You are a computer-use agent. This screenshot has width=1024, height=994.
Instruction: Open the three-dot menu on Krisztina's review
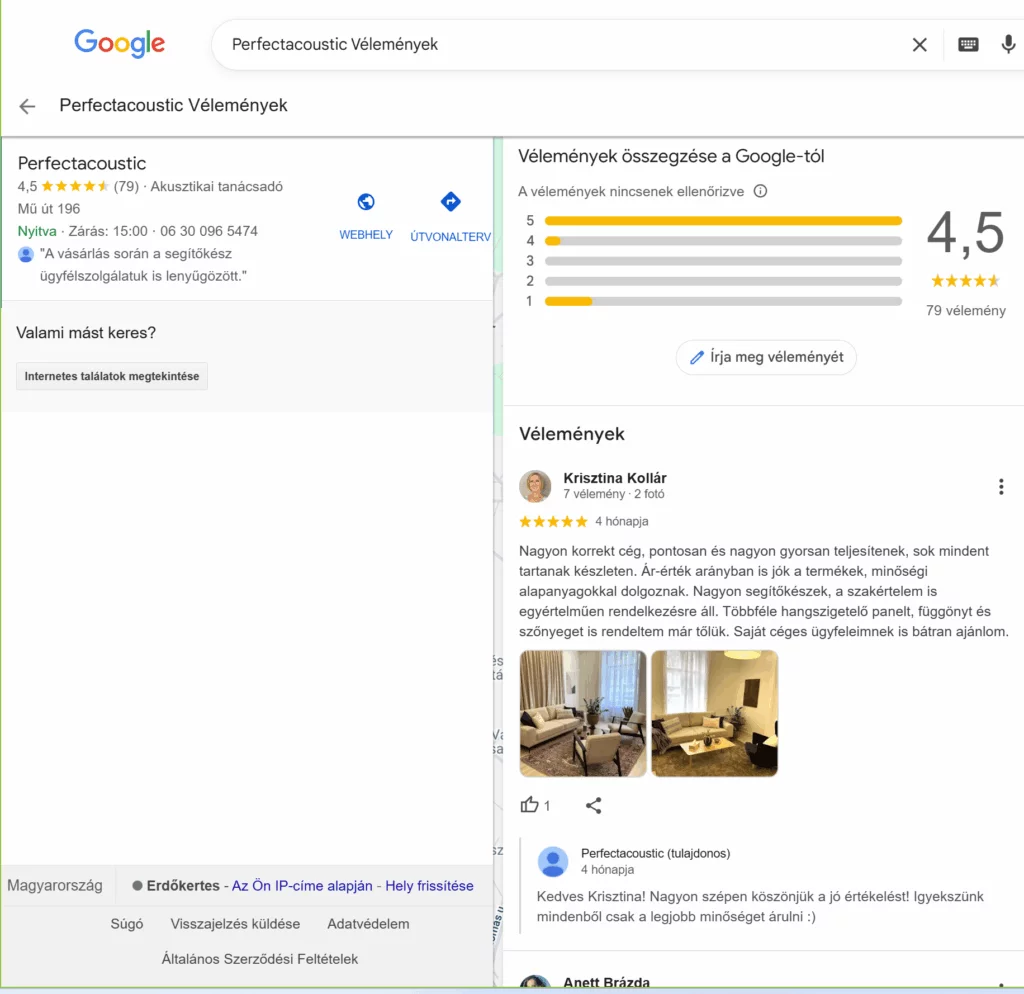click(x=1001, y=486)
